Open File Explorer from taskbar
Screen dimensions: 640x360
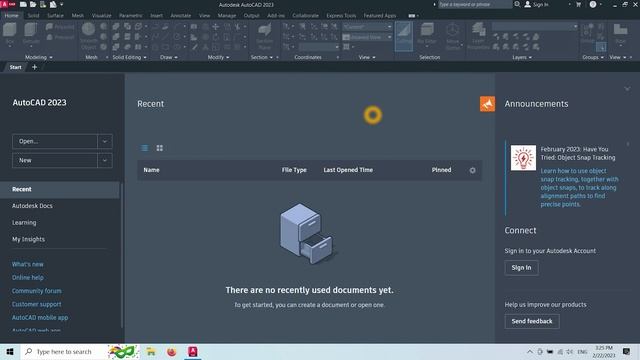tap(151, 351)
